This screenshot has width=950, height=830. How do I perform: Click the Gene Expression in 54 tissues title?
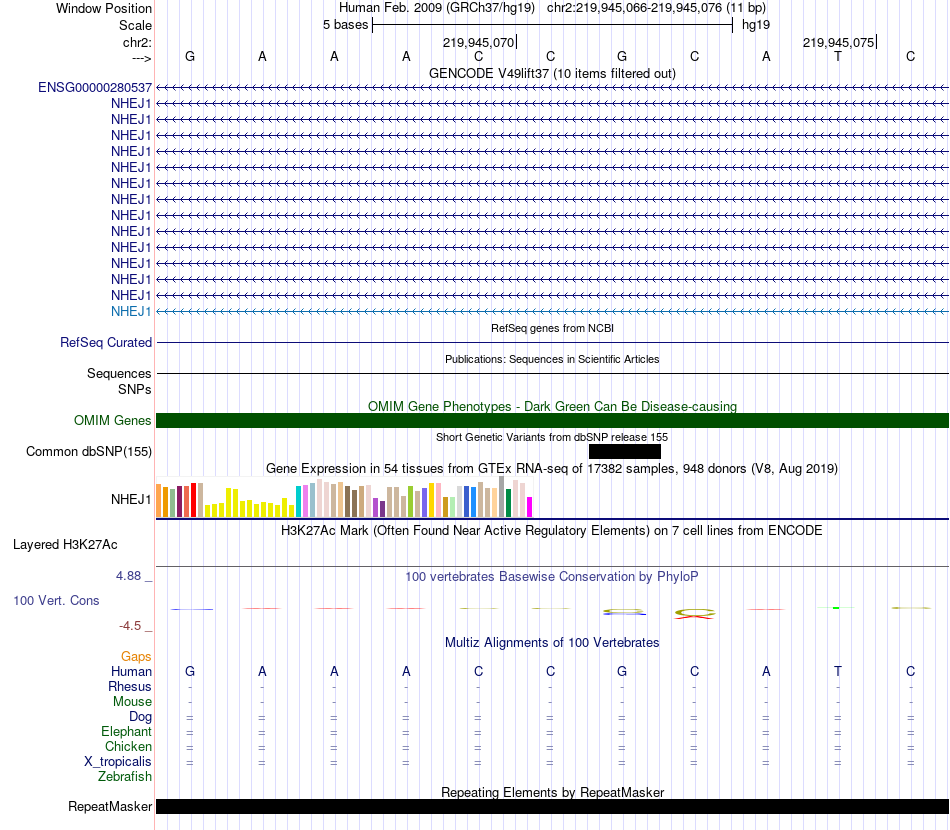point(552,468)
